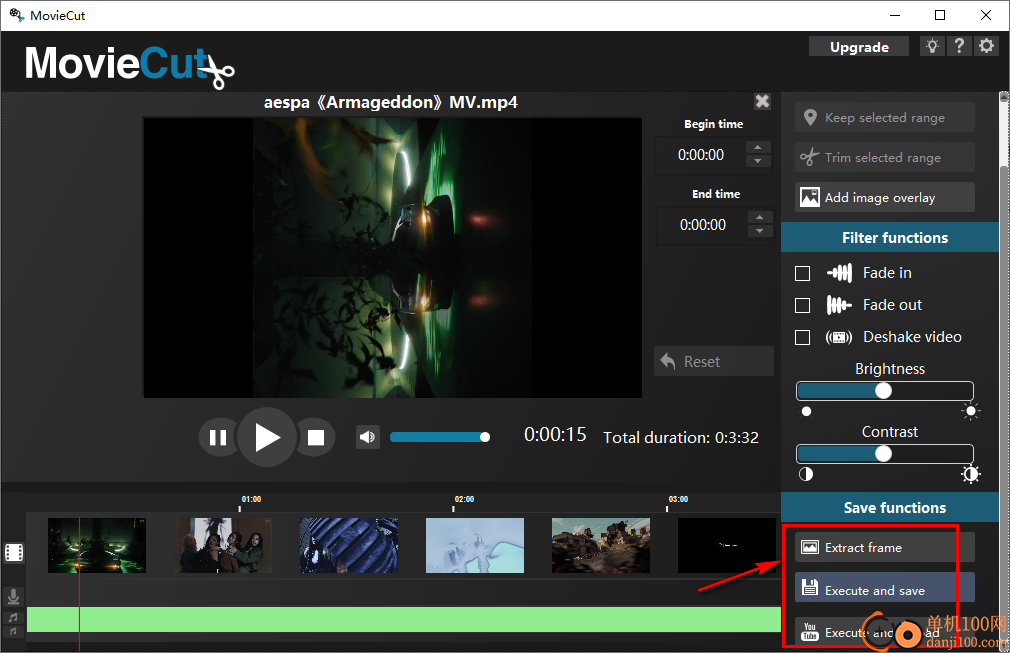Click Keep selected range

tap(884, 117)
